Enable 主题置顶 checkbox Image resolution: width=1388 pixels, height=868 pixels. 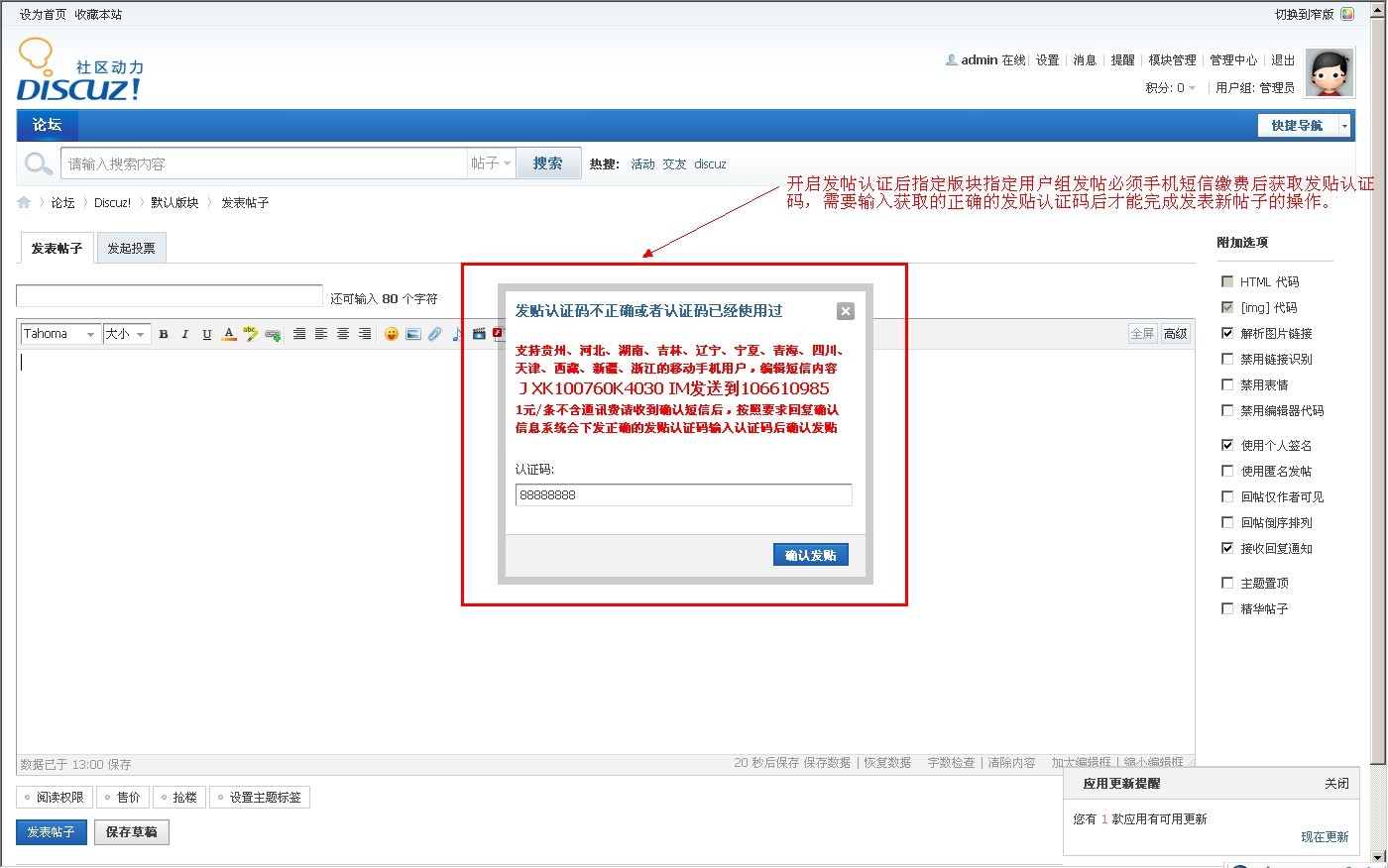[1227, 583]
